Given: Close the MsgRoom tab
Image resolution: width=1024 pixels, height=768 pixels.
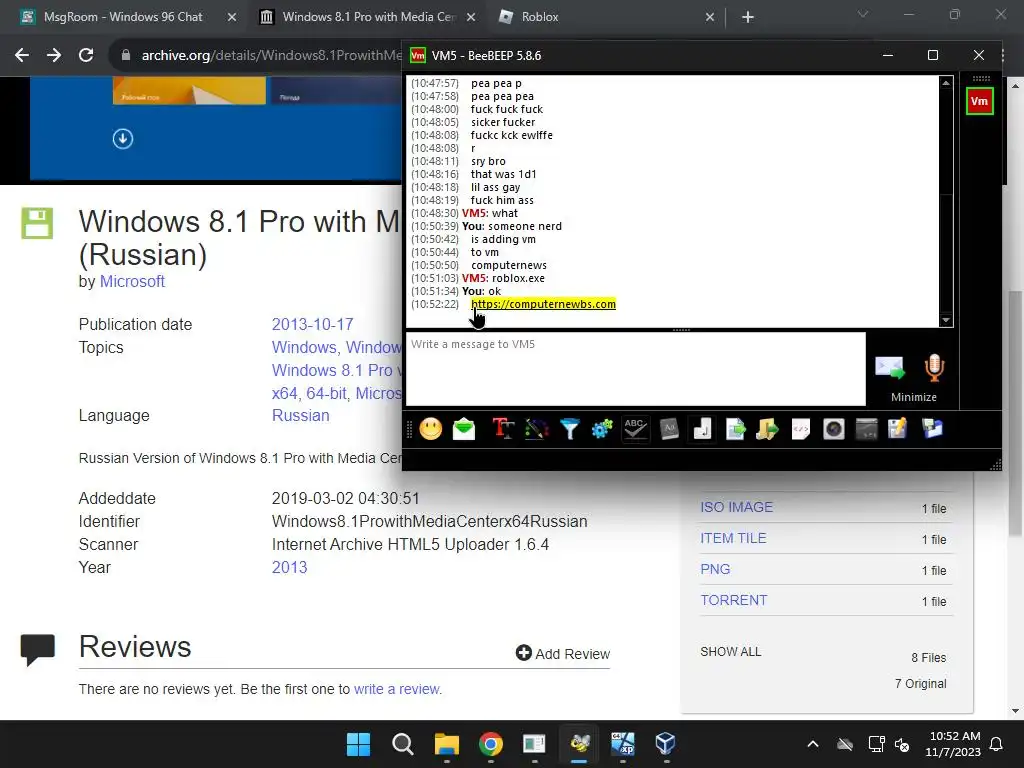Looking at the screenshot, I should tap(232, 18).
